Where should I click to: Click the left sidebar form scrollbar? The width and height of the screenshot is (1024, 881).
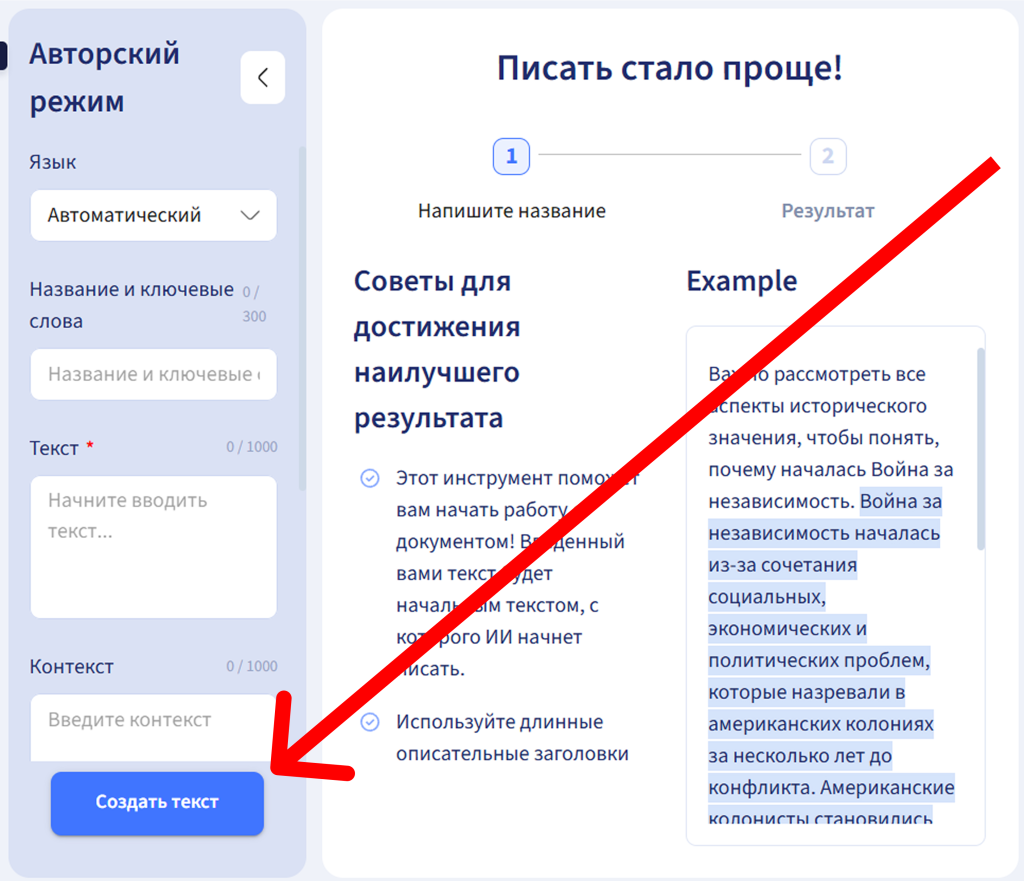[x=302, y=318]
